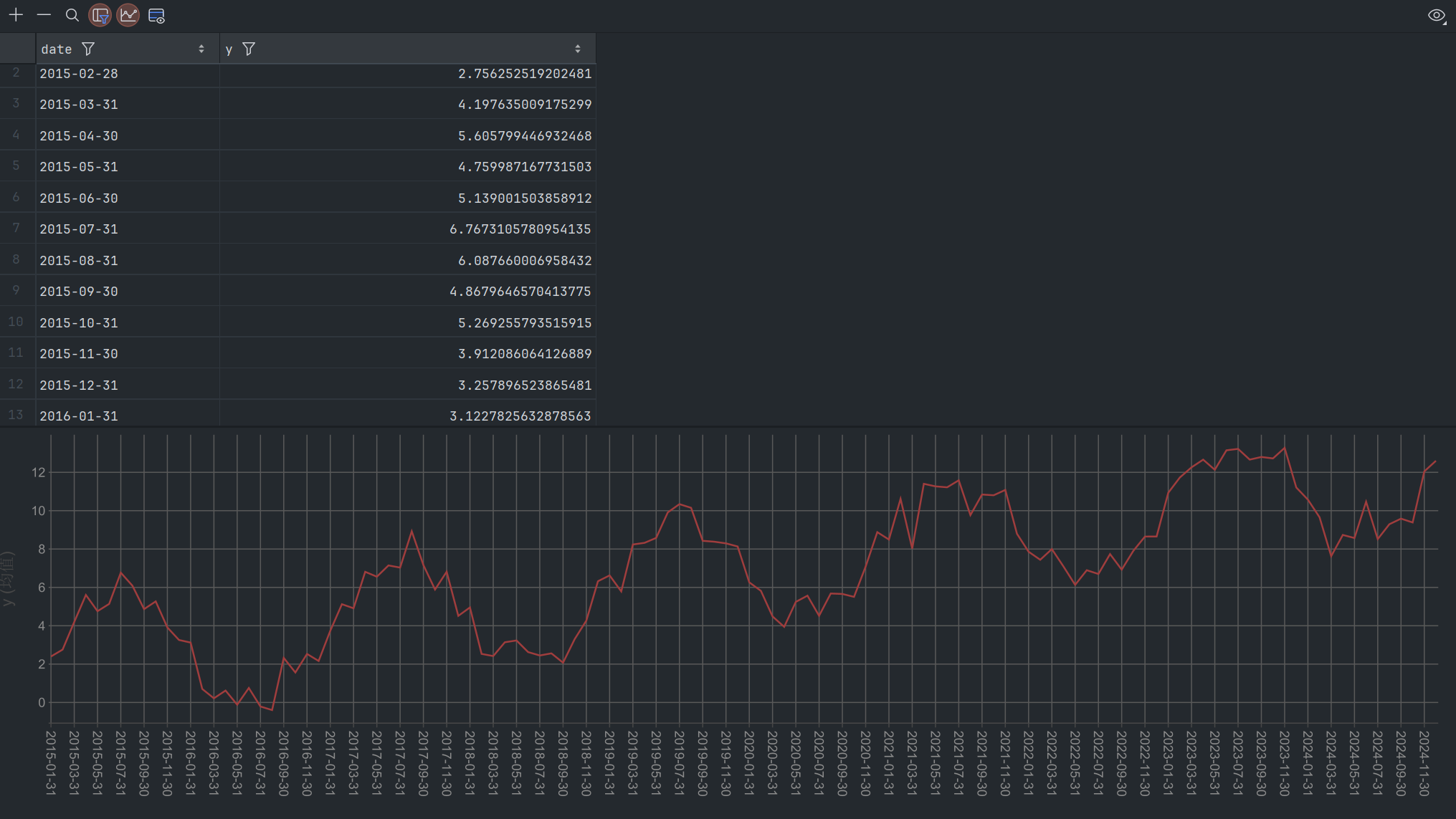Click the value 6.087660006958432
This screenshot has height=819, width=1456.
(x=525, y=261)
